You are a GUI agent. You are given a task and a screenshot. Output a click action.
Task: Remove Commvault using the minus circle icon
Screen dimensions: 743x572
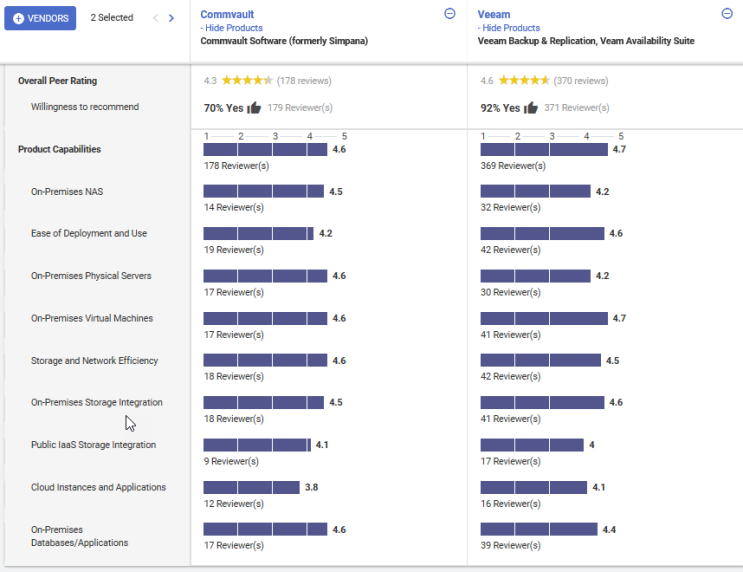(x=450, y=14)
